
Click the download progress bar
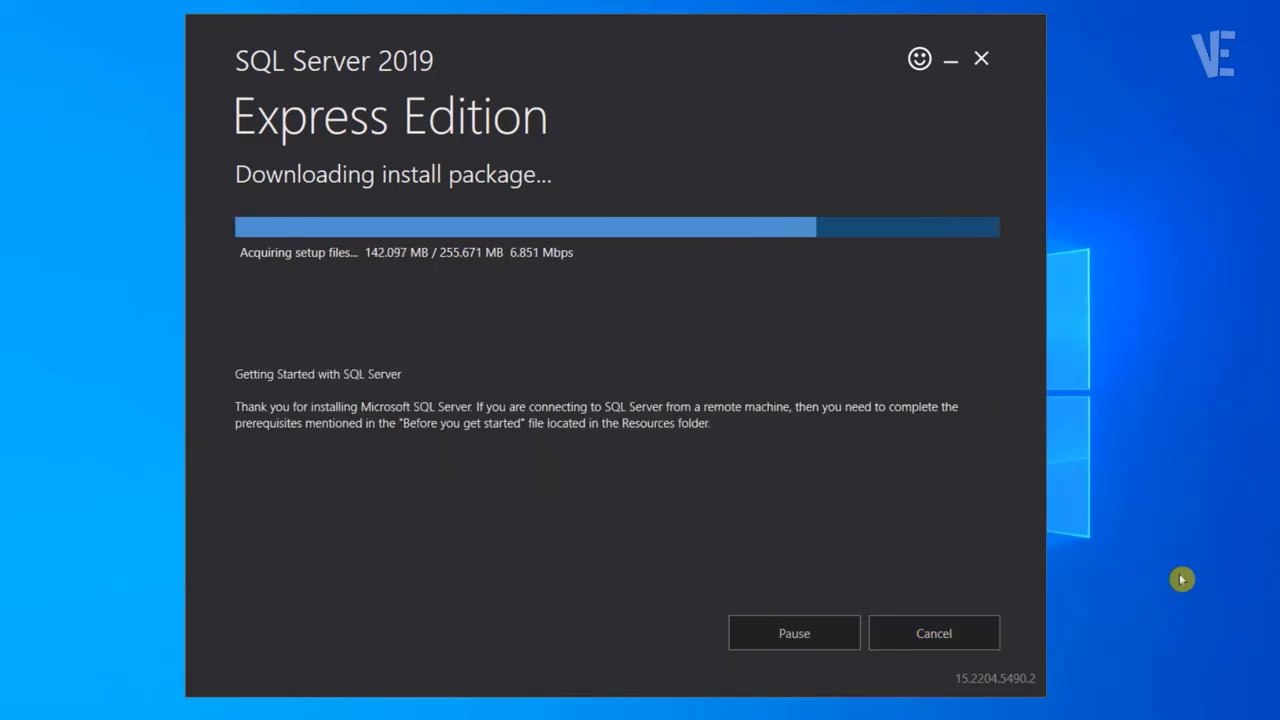[x=617, y=227]
